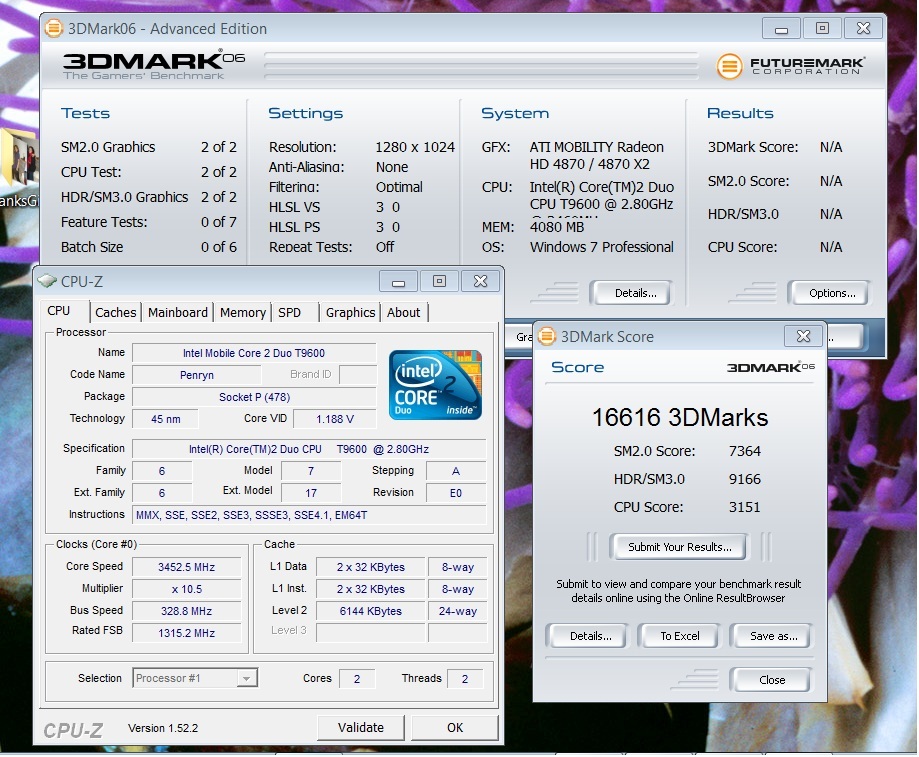Export the score with To Excel
919x757 pixels.
click(x=680, y=636)
